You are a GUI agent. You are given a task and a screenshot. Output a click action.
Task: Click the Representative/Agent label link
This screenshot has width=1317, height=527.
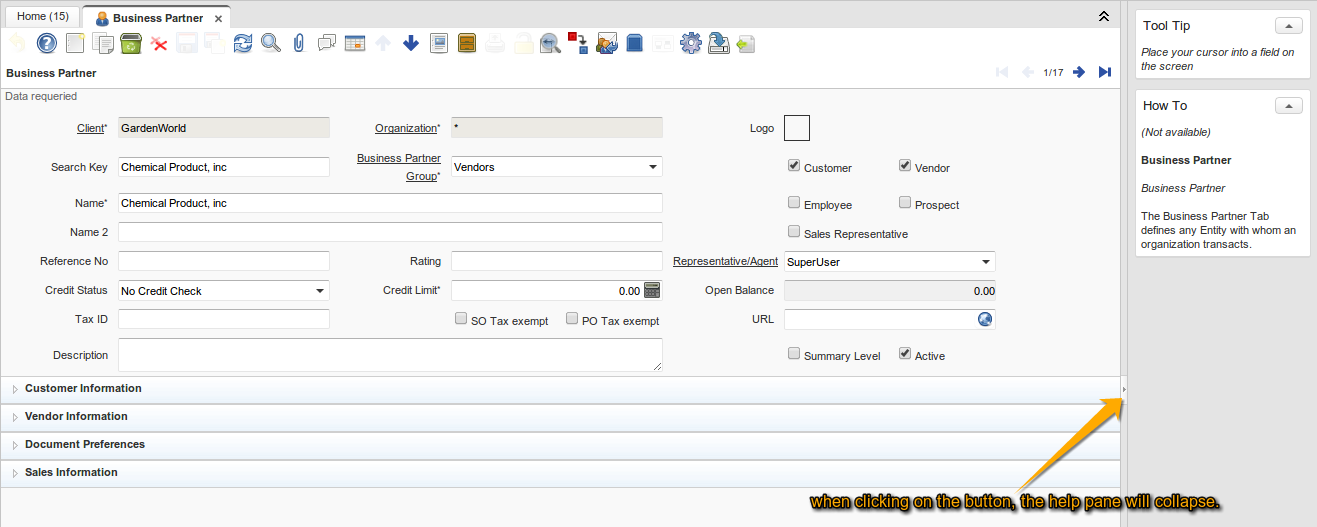(x=725, y=261)
